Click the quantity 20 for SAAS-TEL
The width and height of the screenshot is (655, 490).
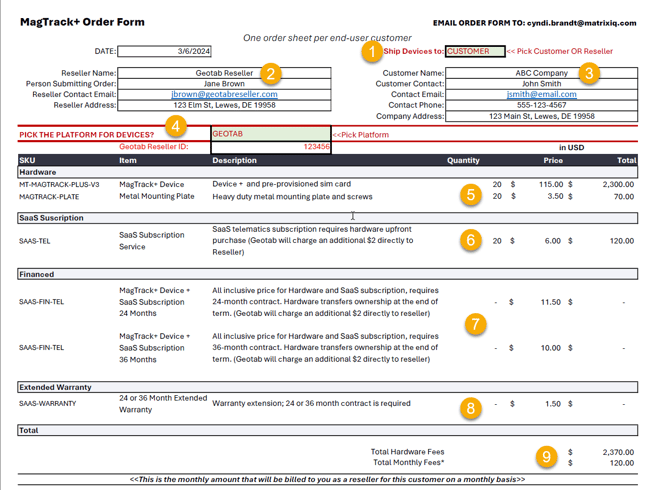[x=497, y=241]
